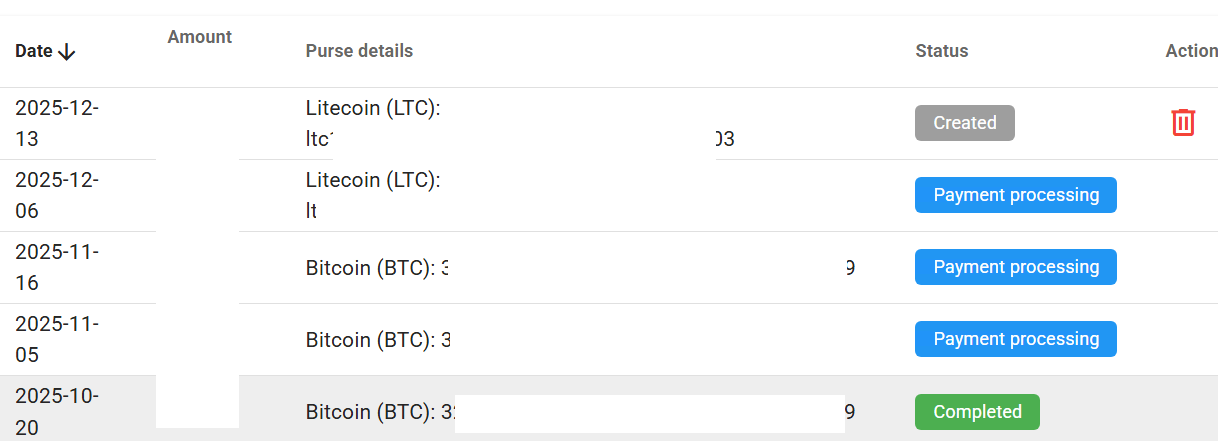Screen dimensions: 1218x441
Task: Click Bitcoin purse details for 2025-11-05
Action: [x=378, y=340]
